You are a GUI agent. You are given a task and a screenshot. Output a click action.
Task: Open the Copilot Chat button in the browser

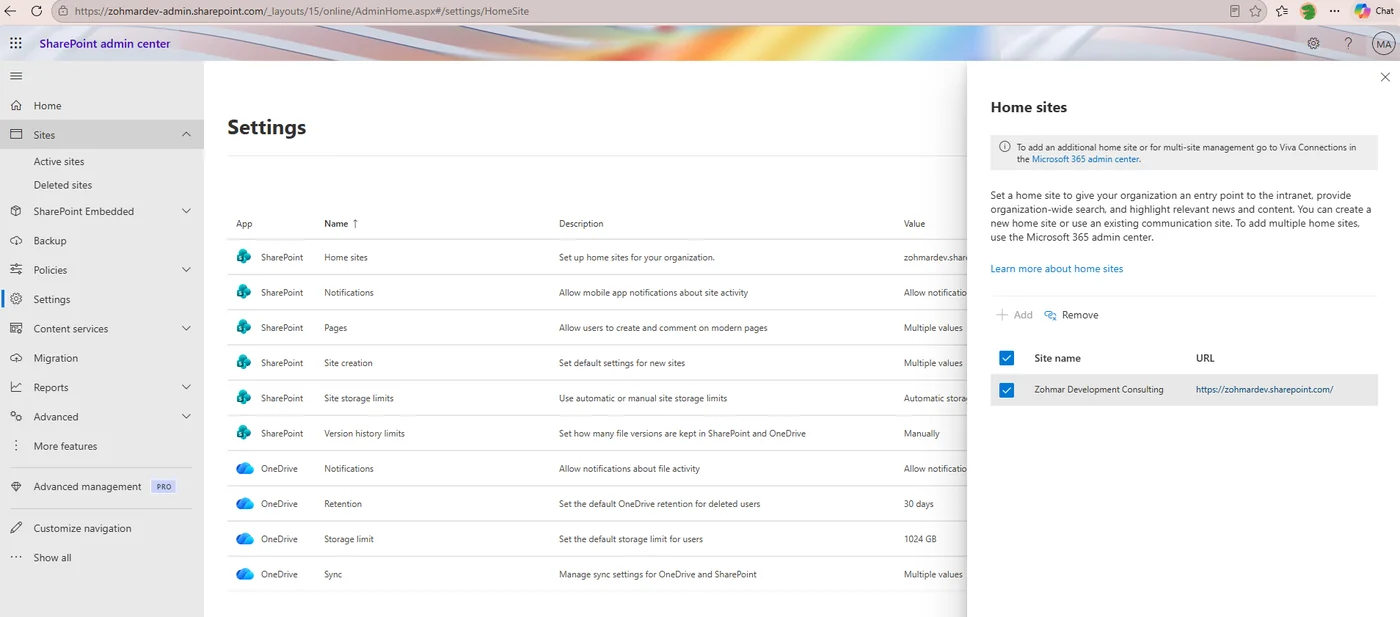click(1375, 11)
